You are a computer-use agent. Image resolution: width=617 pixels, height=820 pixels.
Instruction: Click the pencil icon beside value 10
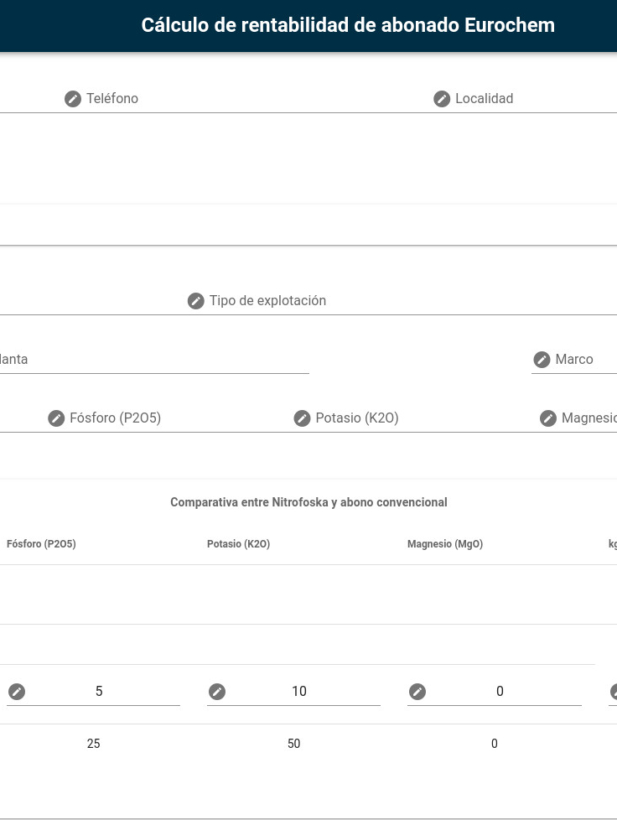217,691
